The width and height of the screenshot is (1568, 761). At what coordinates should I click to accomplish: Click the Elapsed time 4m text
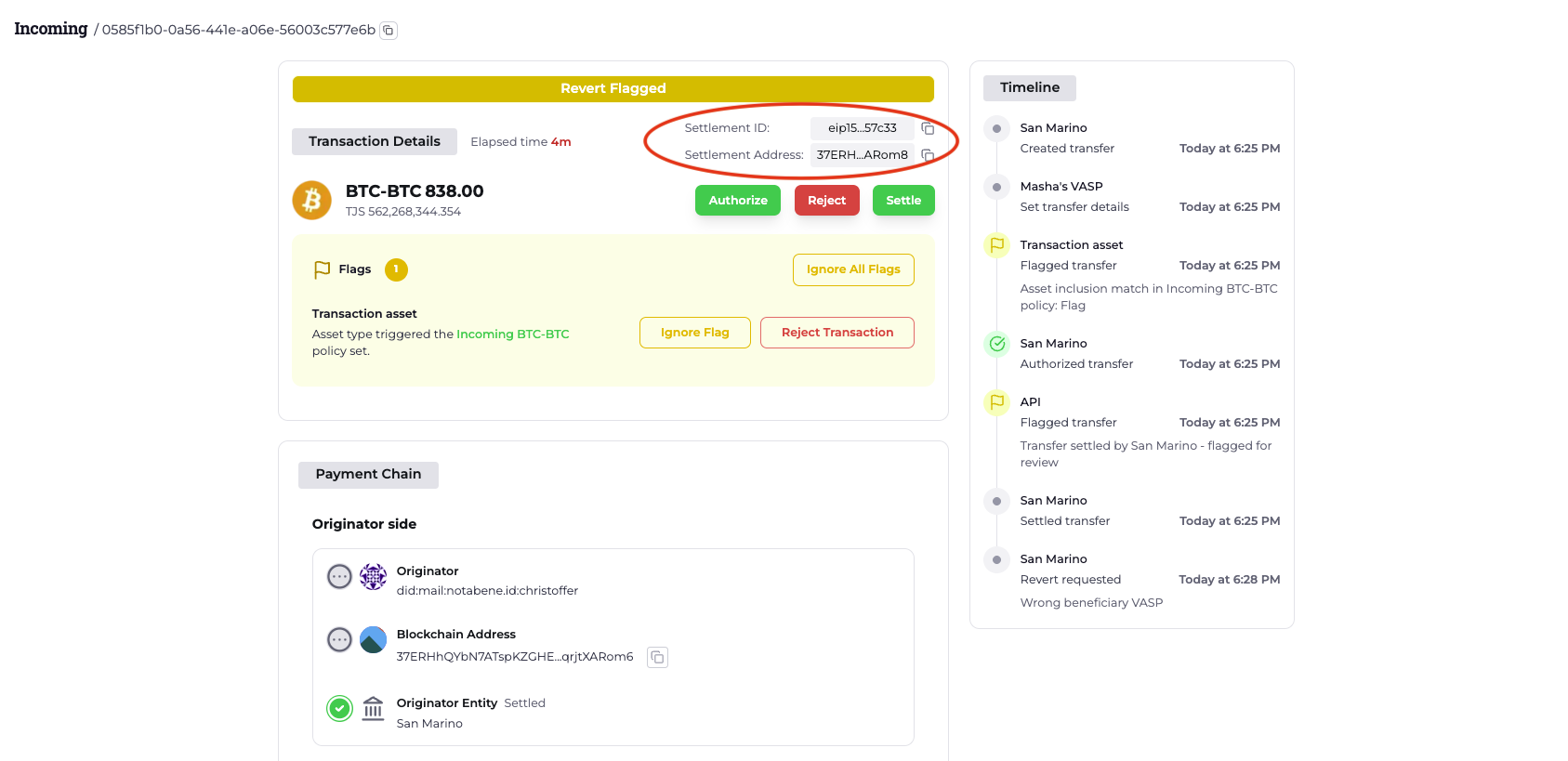520,142
